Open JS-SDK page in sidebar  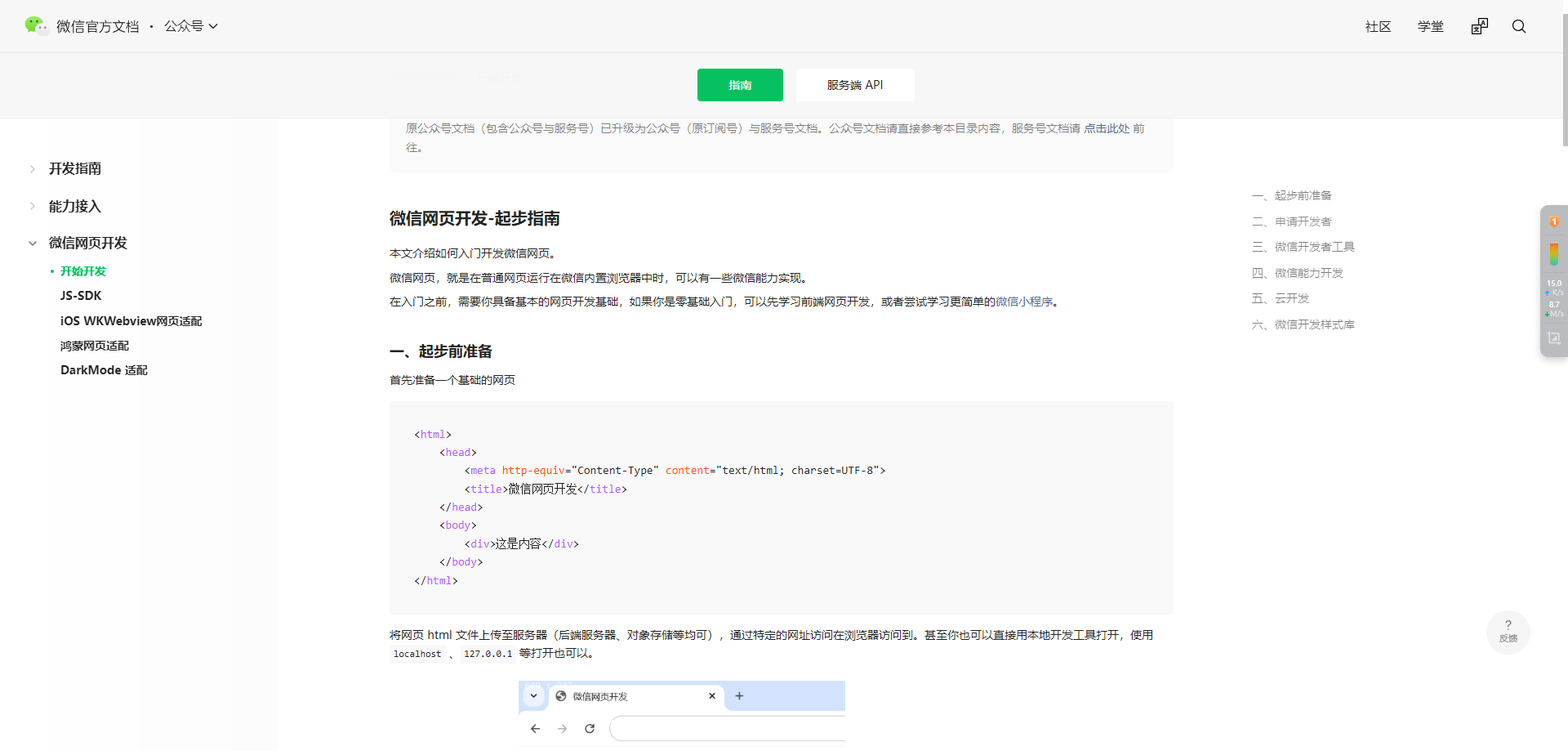pos(81,296)
